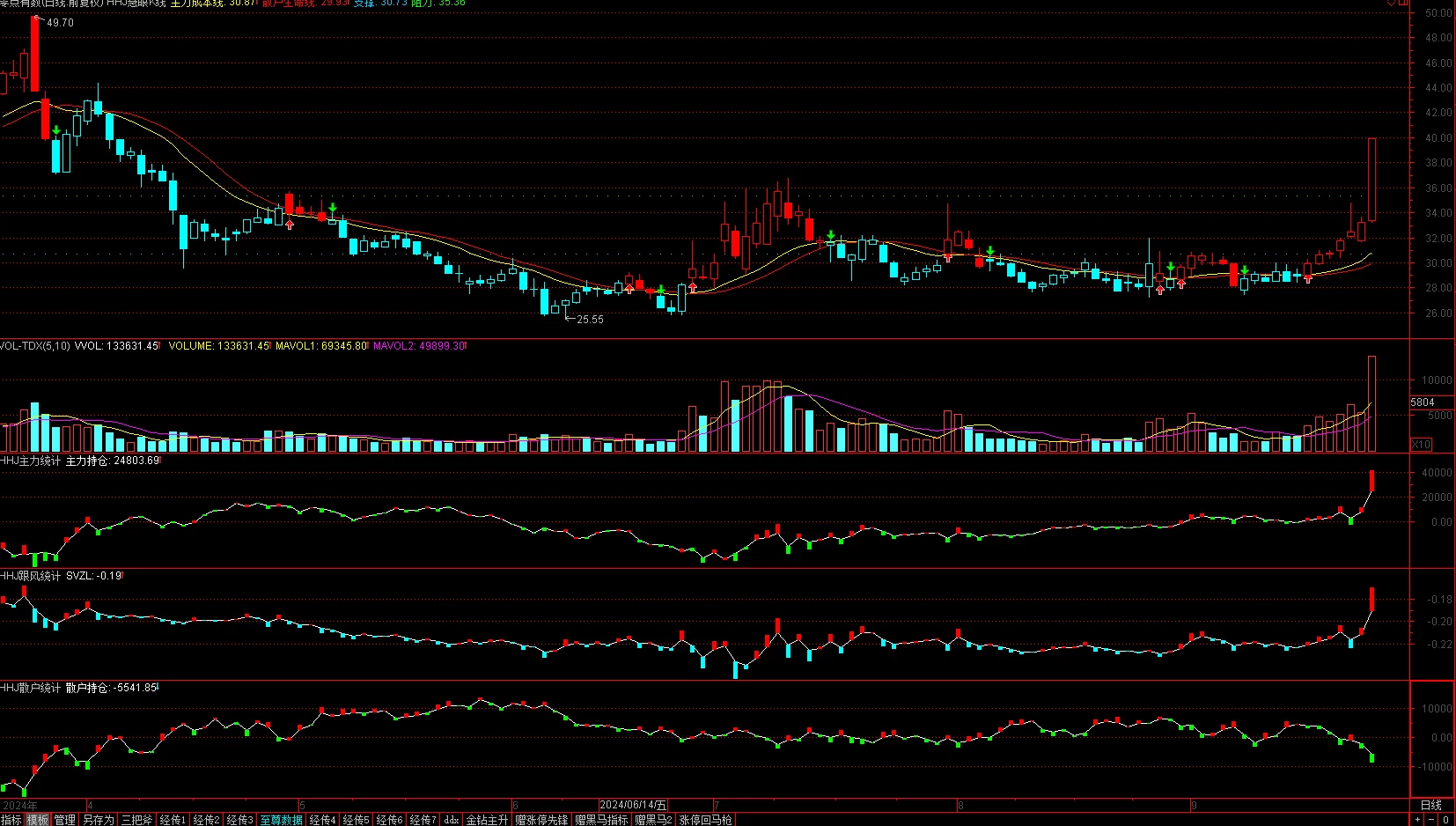Click the 主力持仓 indicator label
1456x826 pixels.
(113, 461)
